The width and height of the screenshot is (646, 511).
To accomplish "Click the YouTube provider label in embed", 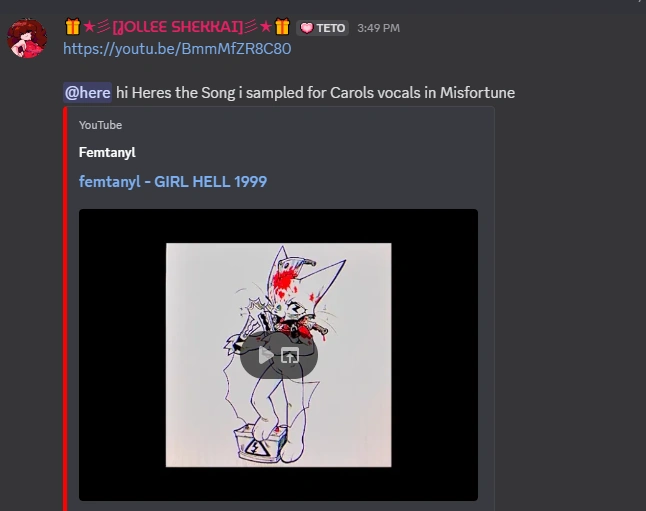I will click(x=100, y=125).
